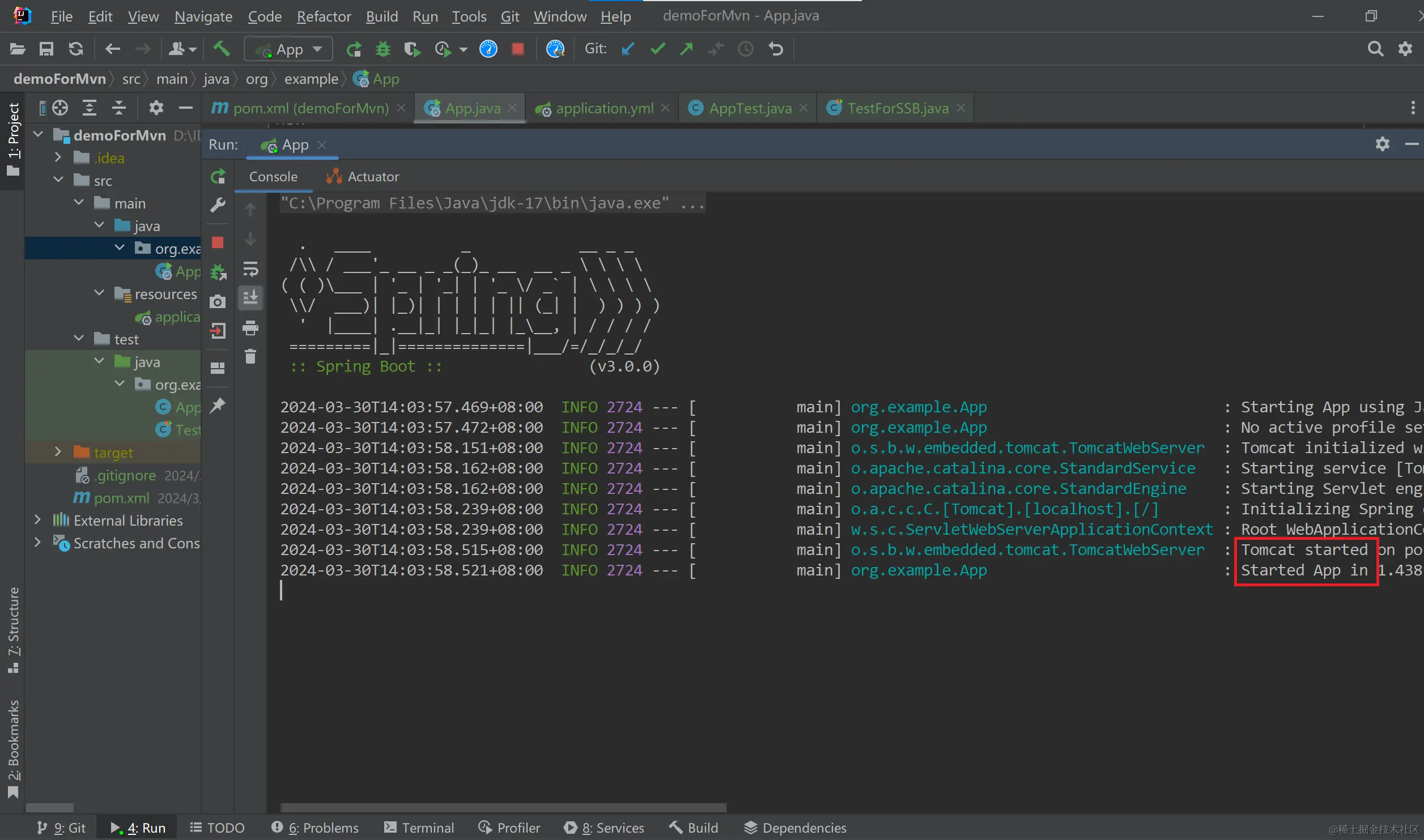Open the App run configuration dropdown
The image size is (1424, 840).
pos(288,49)
